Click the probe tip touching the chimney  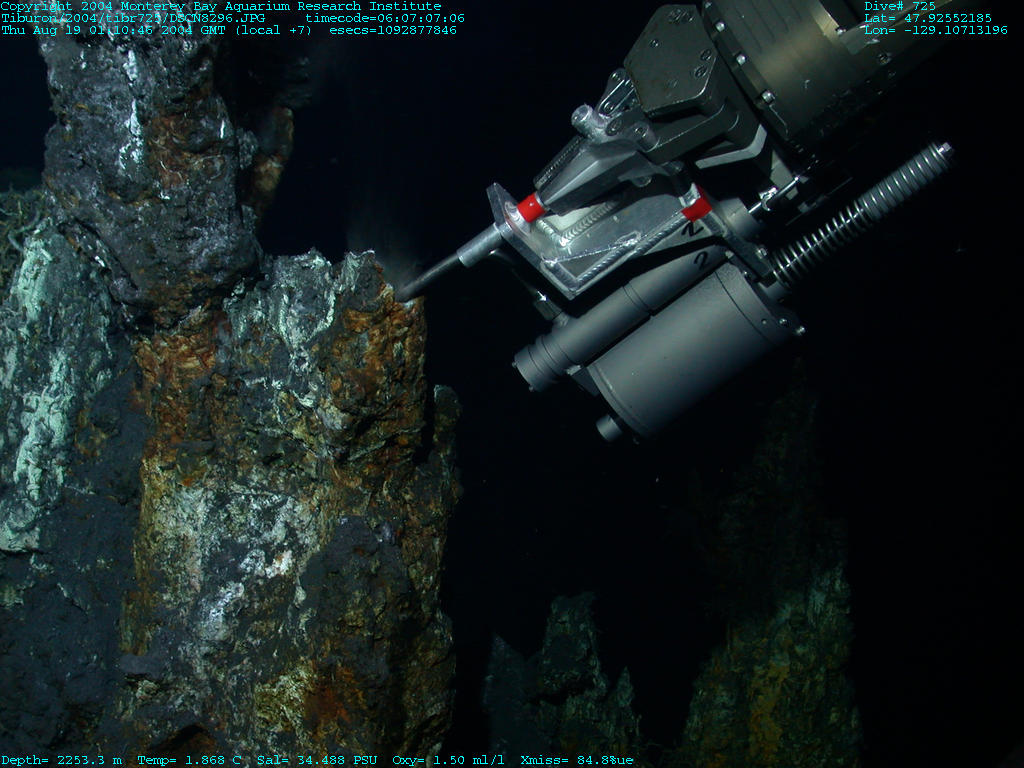(x=404, y=293)
